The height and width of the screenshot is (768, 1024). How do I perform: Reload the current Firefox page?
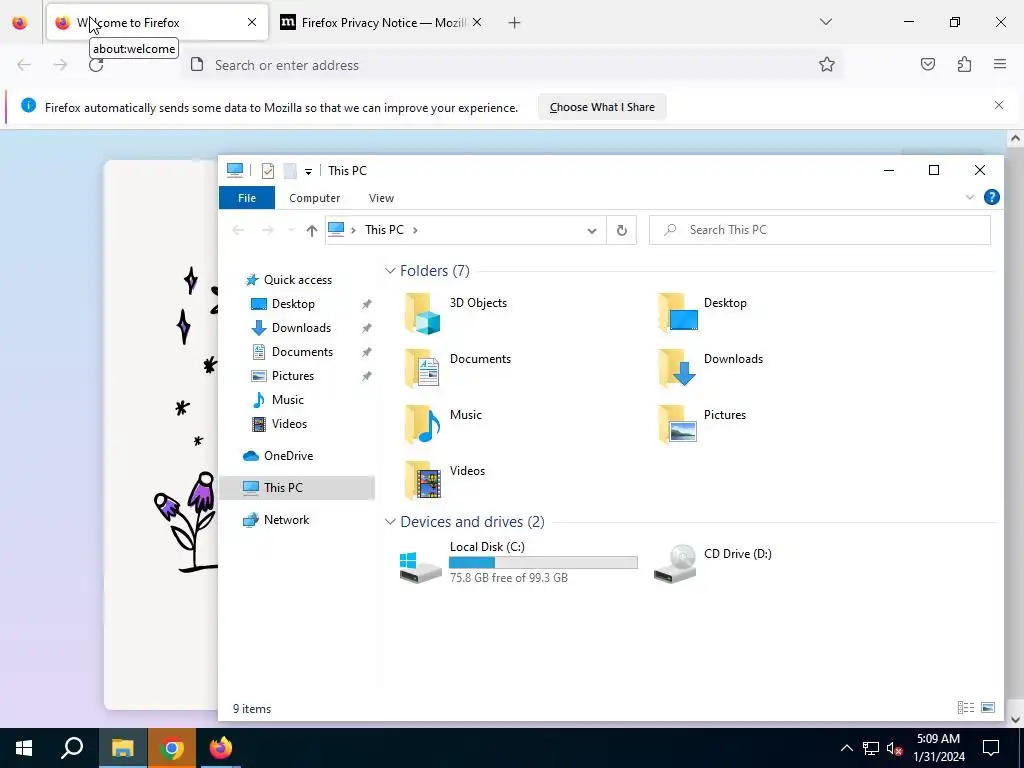(96, 64)
